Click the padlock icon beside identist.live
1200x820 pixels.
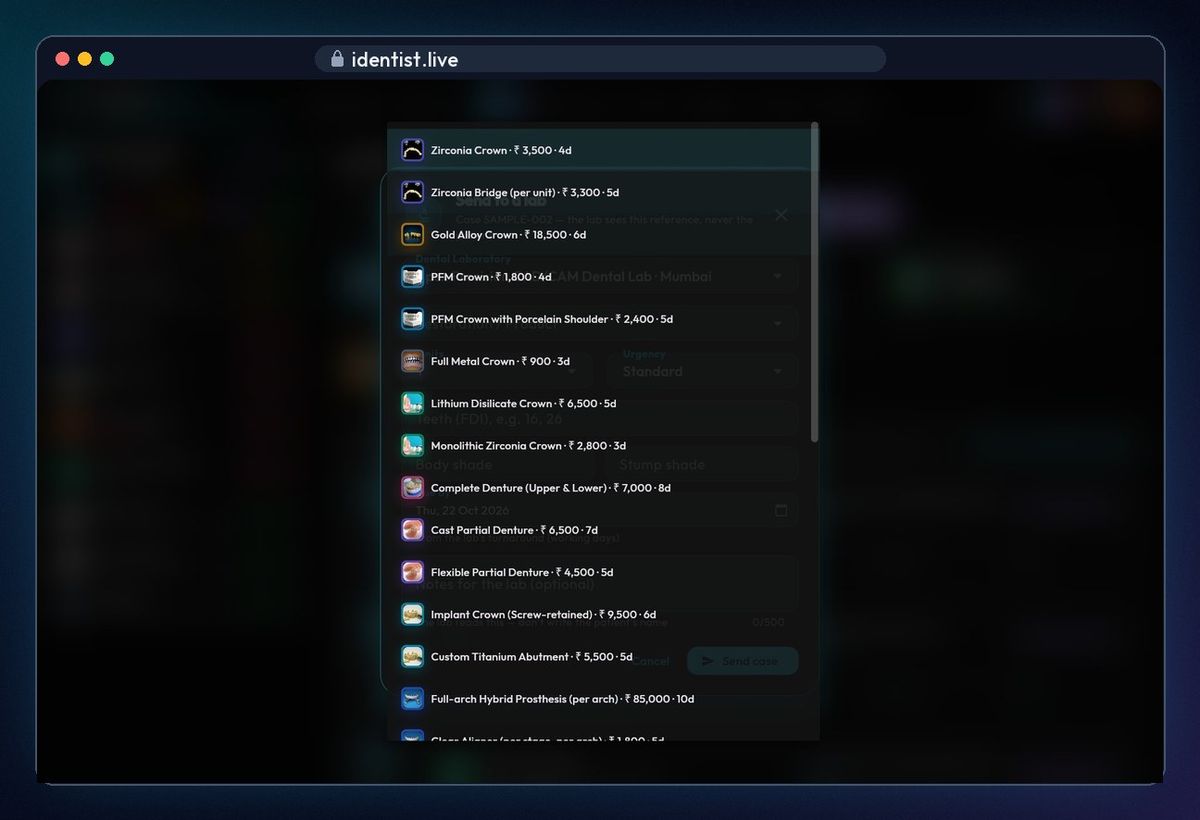337,59
